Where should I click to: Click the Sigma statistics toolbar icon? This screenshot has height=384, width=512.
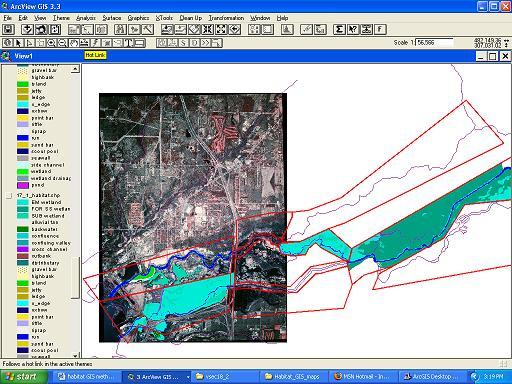click(x=339, y=29)
